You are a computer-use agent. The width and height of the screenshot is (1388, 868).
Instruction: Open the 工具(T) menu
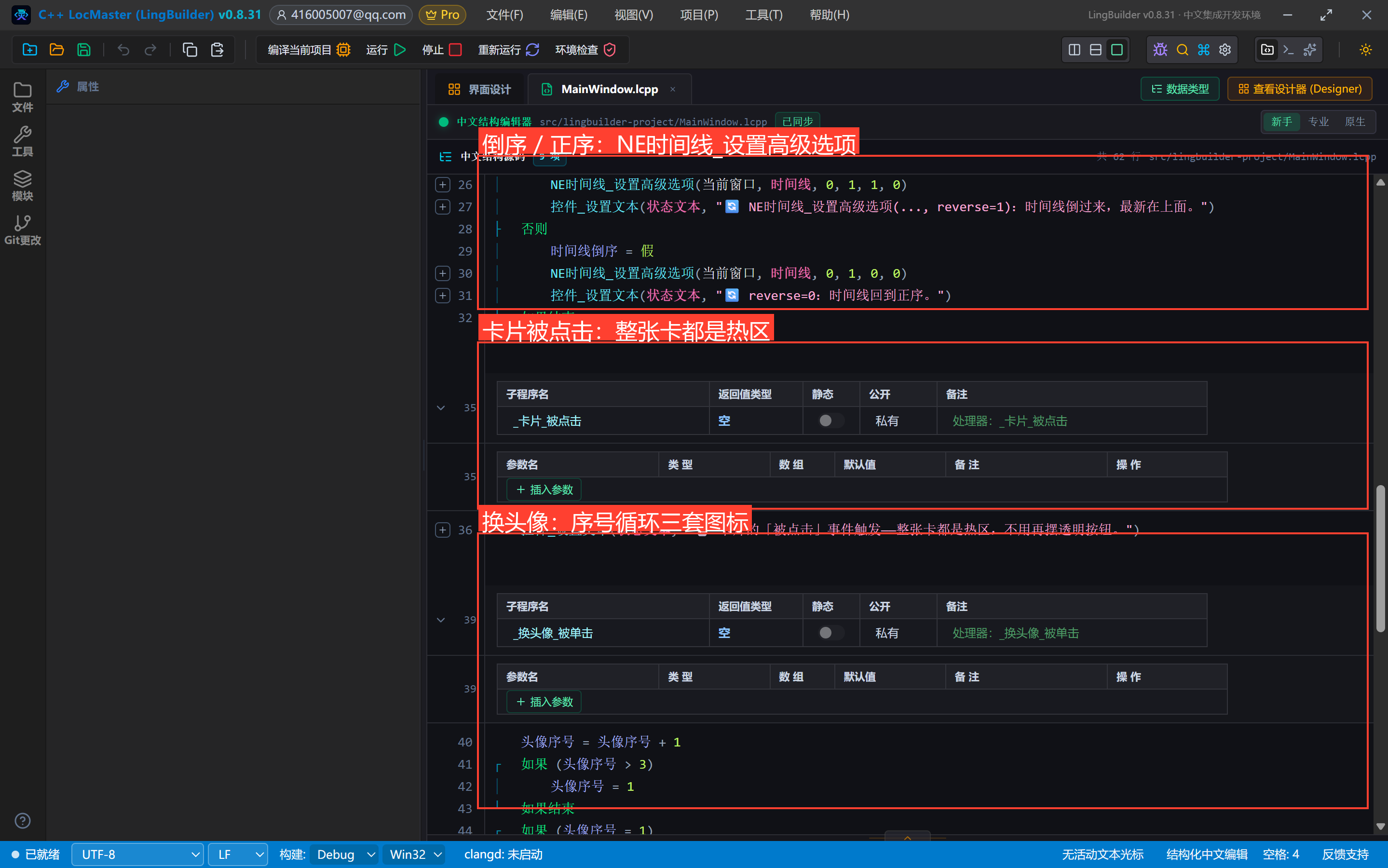(x=763, y=15)
